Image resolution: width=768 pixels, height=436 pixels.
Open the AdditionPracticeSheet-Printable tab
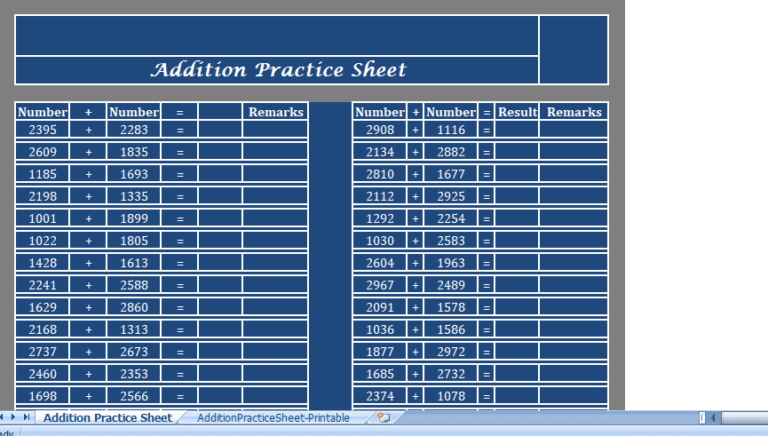[x=273, y=417]
